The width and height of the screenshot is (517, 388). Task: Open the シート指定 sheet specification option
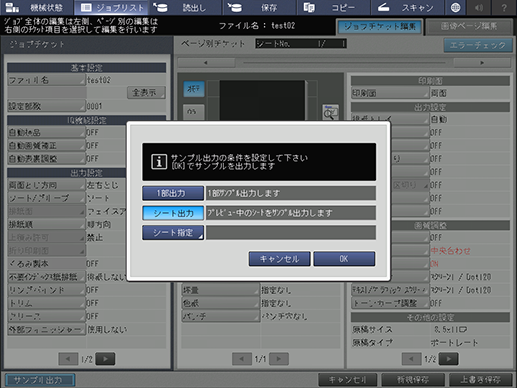click(173, 233)
